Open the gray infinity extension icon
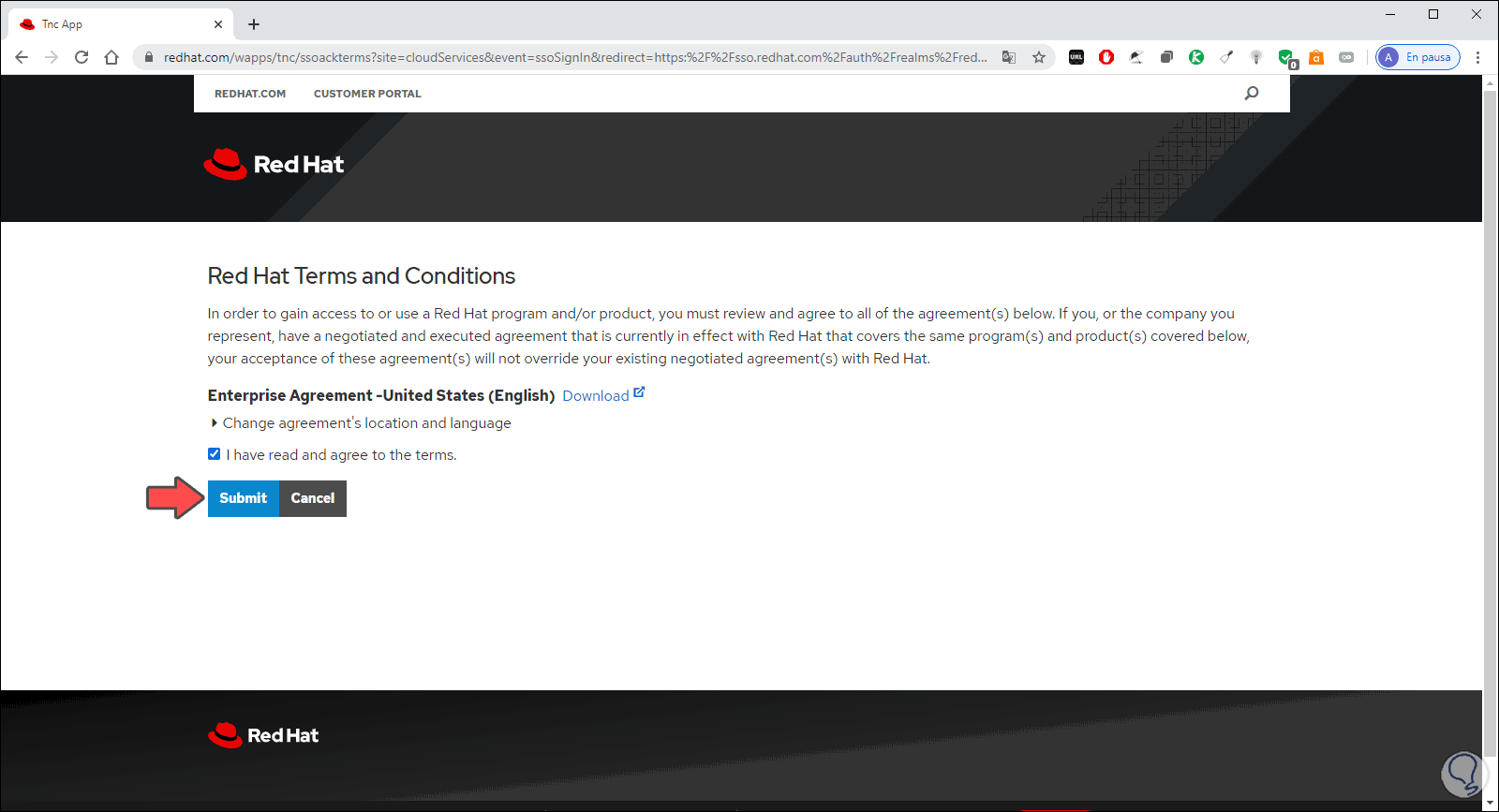1499x812 pixels. [1346, 57]
